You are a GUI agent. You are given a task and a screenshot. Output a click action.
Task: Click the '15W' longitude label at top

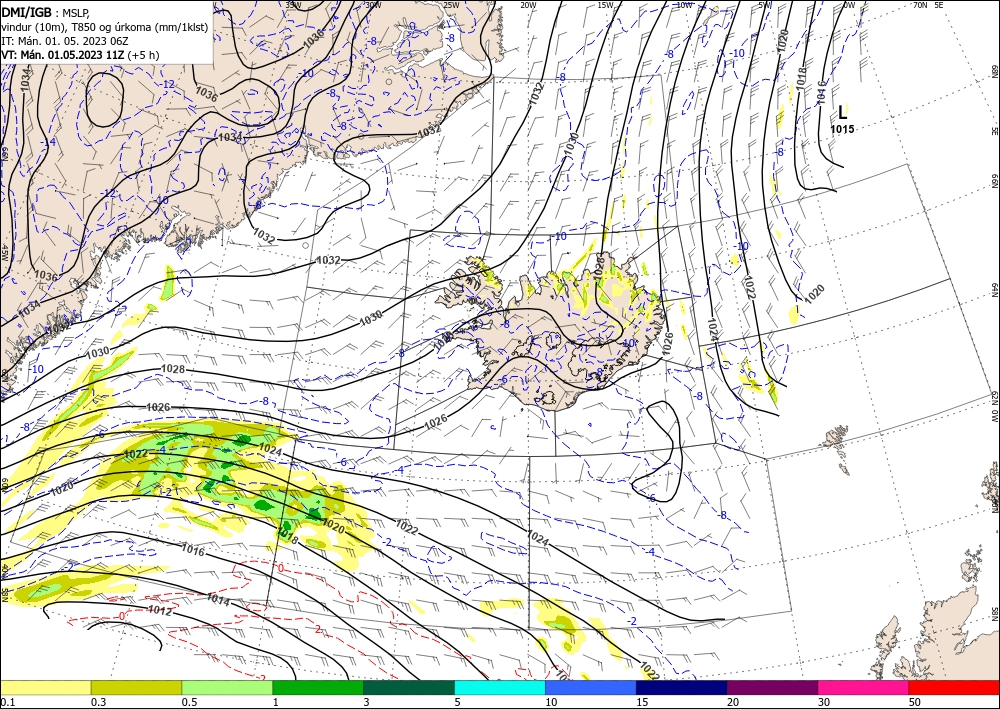click(605, 5)
